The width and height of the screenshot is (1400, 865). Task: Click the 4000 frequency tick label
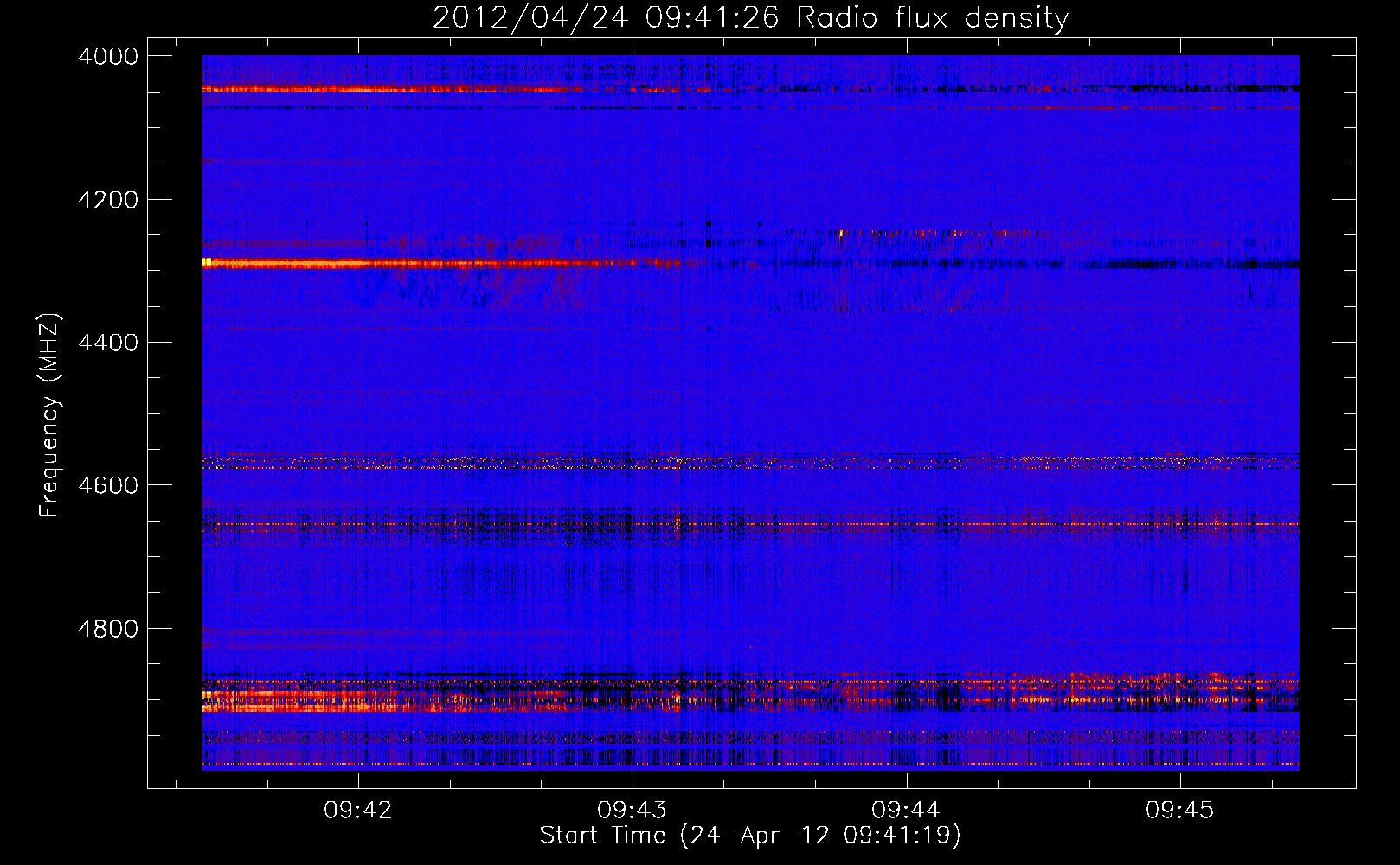pyautogui.click(x=108, y=56)
